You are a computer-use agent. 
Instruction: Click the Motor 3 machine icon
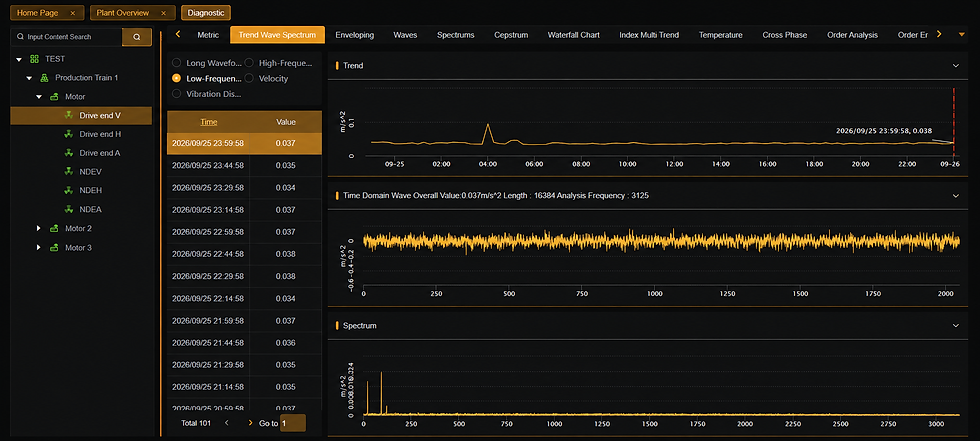coord(54,247)
